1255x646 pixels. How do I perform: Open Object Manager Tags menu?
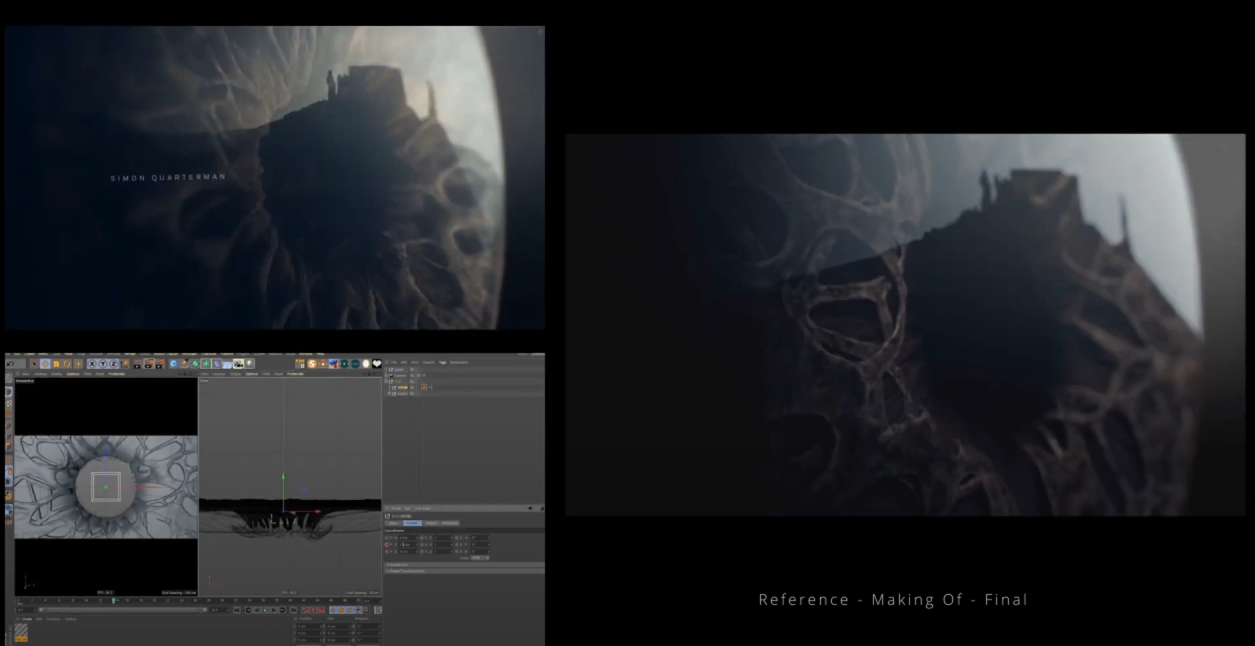(443, 362)
